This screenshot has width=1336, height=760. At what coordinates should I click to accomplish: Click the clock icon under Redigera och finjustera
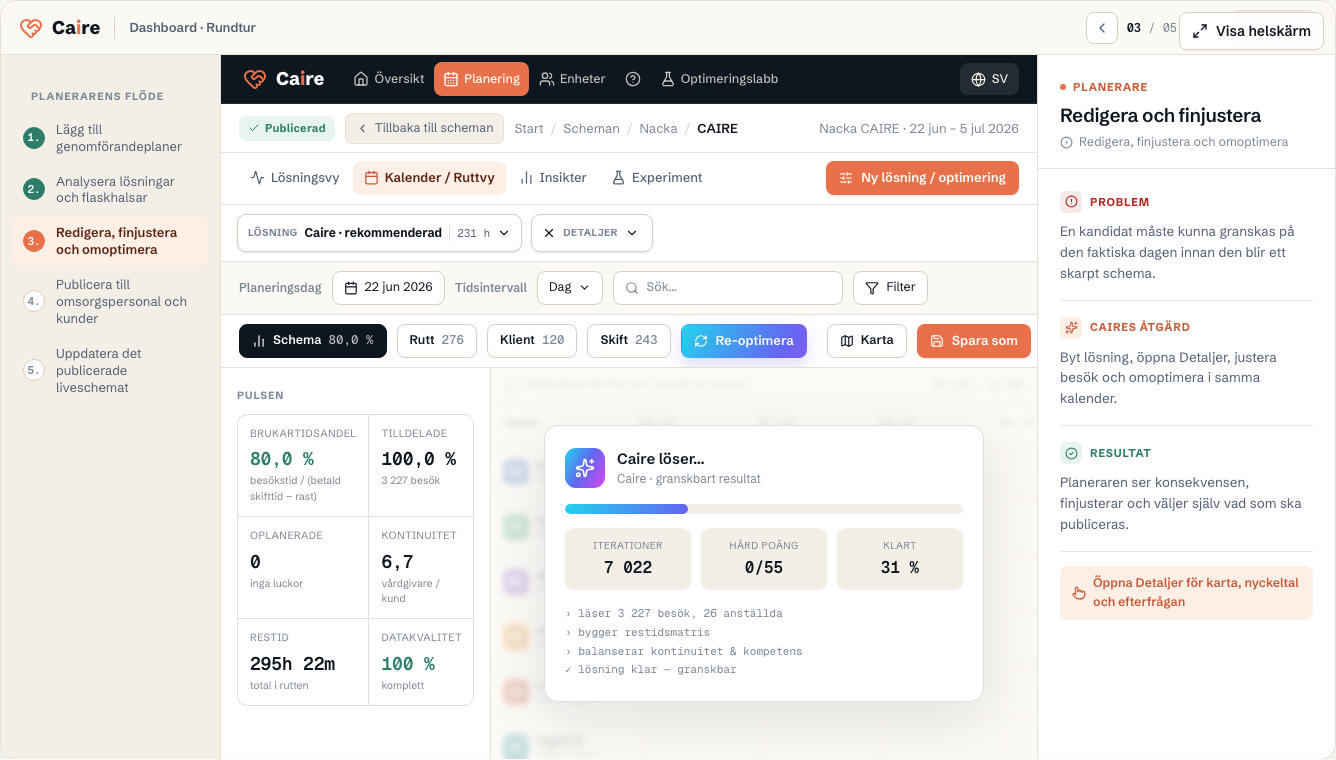1066,142
